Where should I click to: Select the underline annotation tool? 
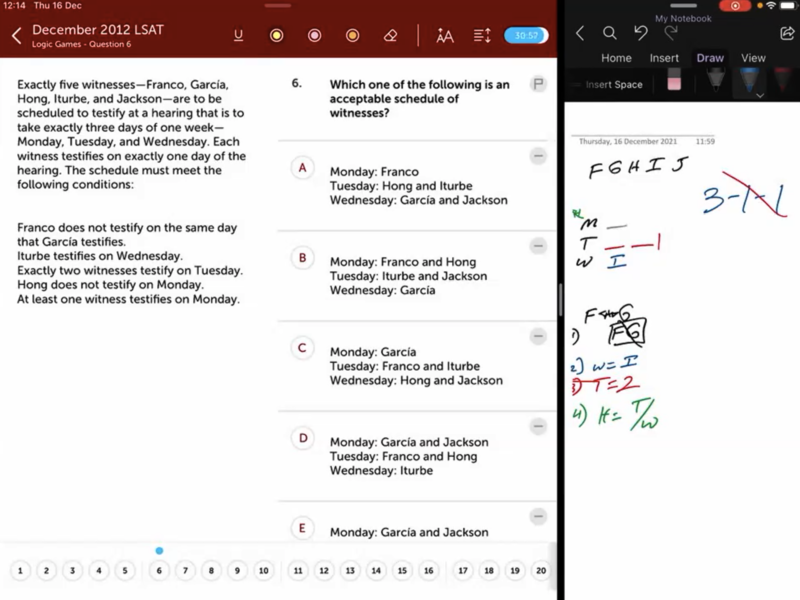(x=238, y=36)
